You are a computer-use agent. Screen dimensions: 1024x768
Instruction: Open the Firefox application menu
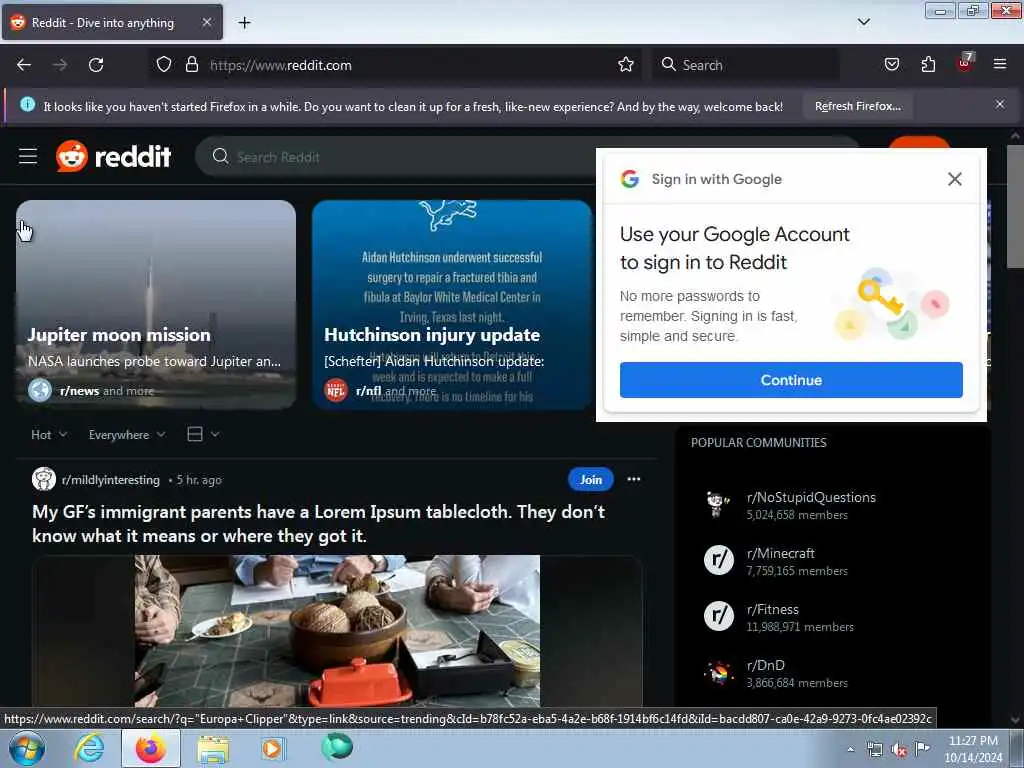pyautogui.click(x=1000, y=64)
